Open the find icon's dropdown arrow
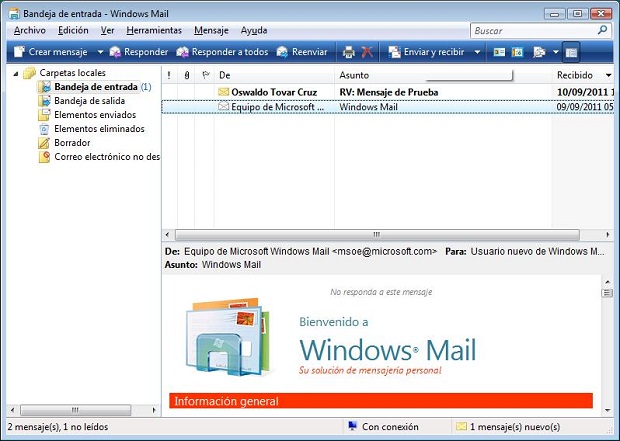Viewport: 620px width, 441px height. pyautogui.click(x=556, y=52)
